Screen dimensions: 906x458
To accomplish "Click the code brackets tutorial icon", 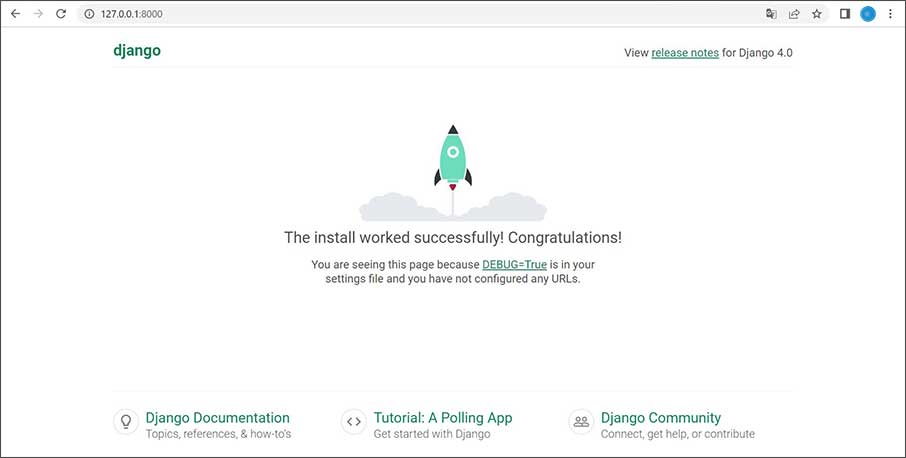I will (354, 422).
